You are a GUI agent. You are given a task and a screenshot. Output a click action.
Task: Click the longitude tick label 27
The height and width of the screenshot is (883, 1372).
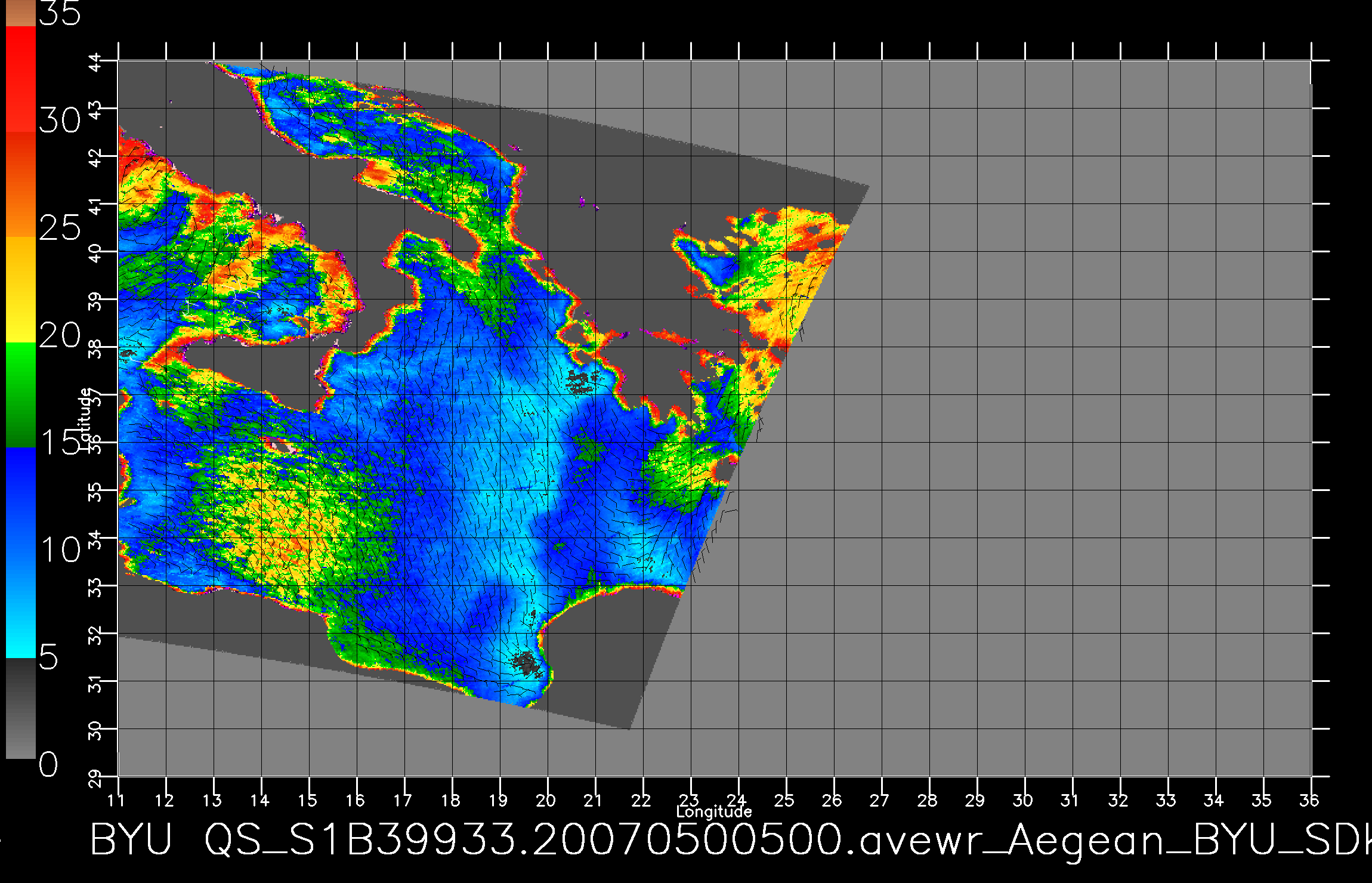(879, 799)
